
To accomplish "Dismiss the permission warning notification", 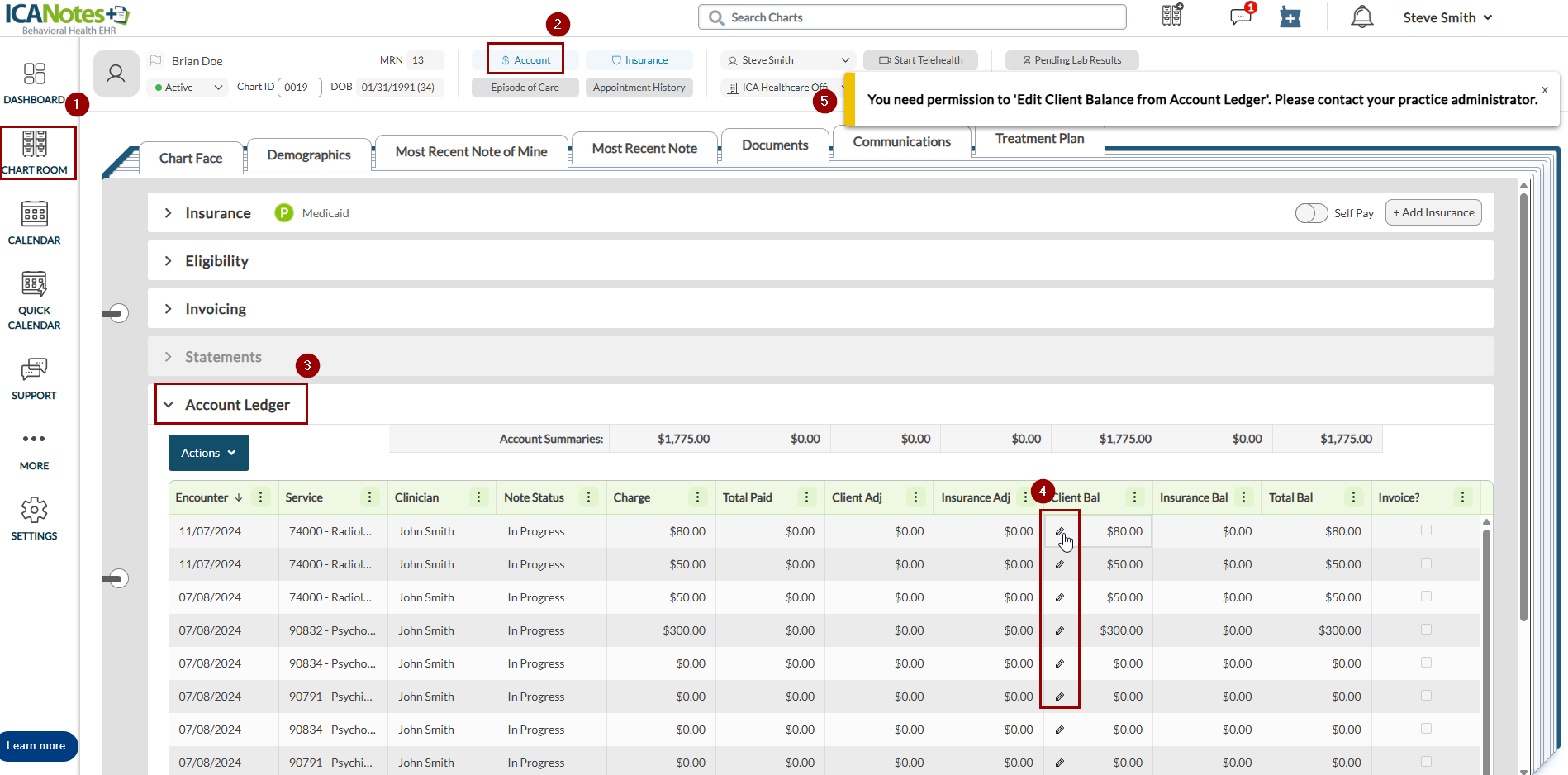I will tap(1545, 90).
